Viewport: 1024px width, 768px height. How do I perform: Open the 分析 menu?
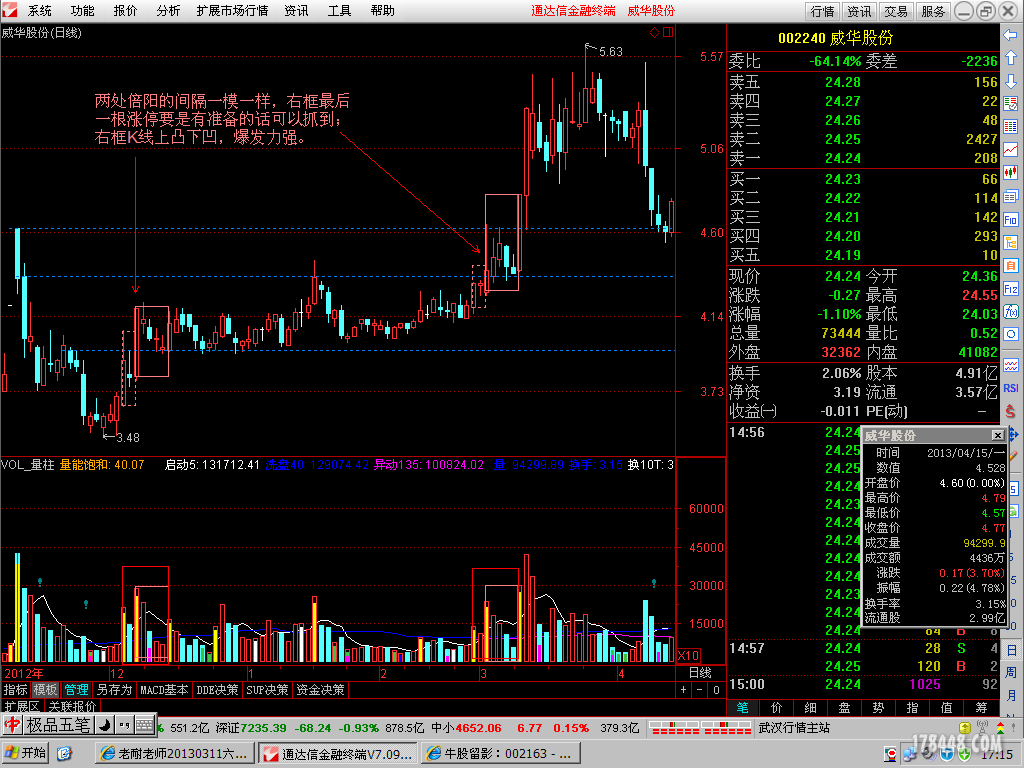pyautogui.click(x=168, y=11)
